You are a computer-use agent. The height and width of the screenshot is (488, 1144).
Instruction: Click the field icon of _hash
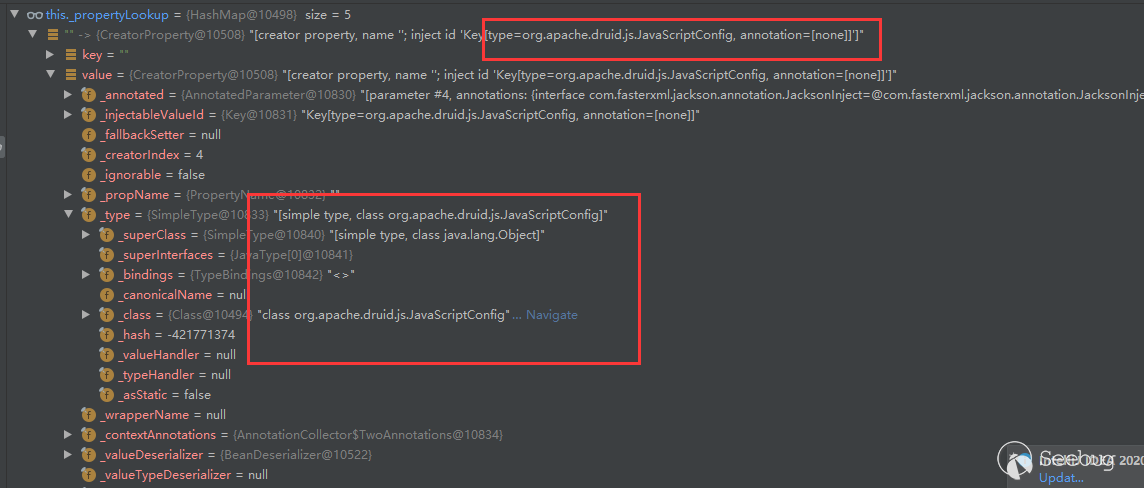pos(107,335)
